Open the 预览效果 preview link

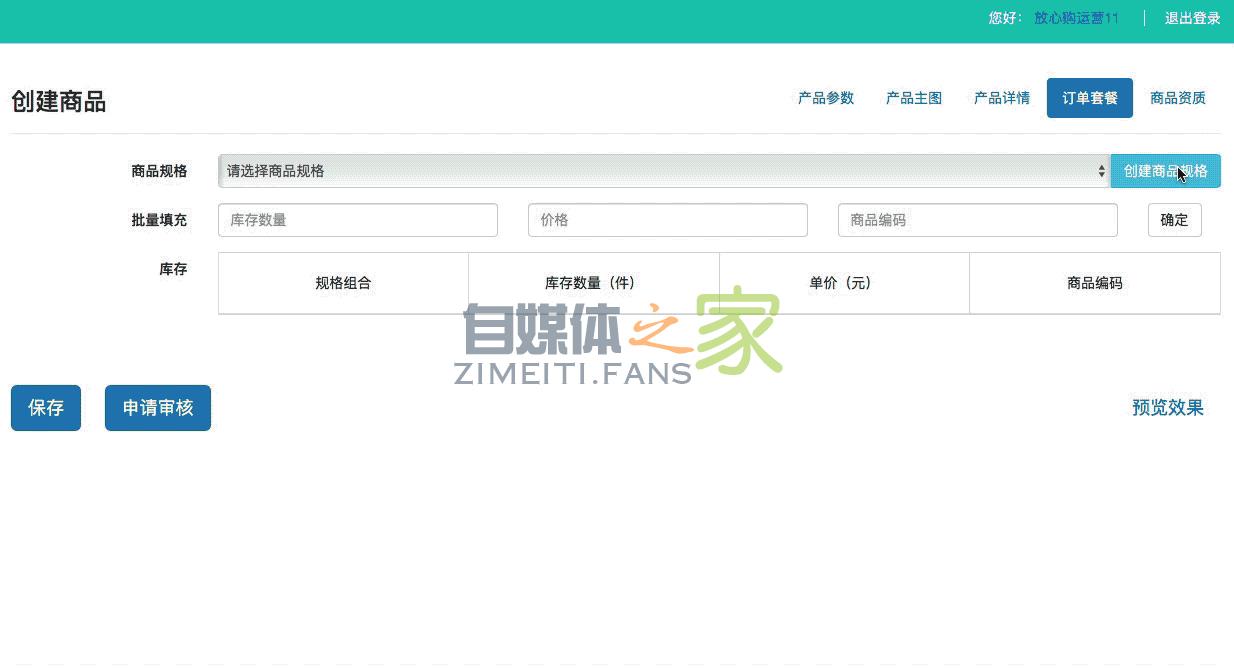(x=1167, y=408)
